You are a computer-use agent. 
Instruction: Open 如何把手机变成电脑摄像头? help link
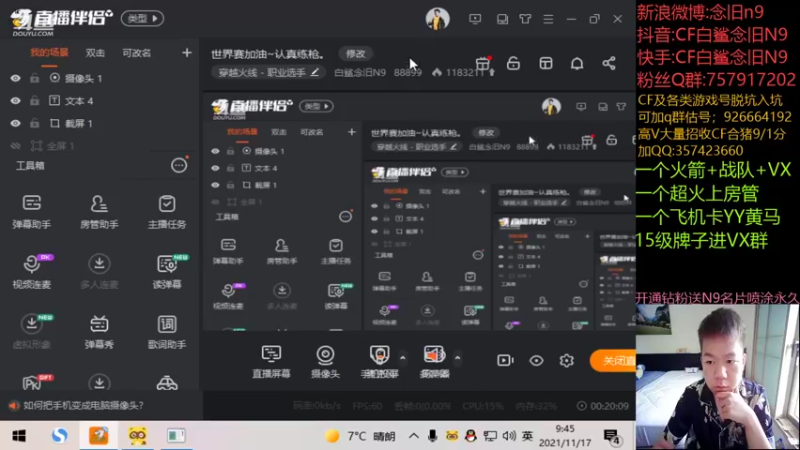pos(84,405)
